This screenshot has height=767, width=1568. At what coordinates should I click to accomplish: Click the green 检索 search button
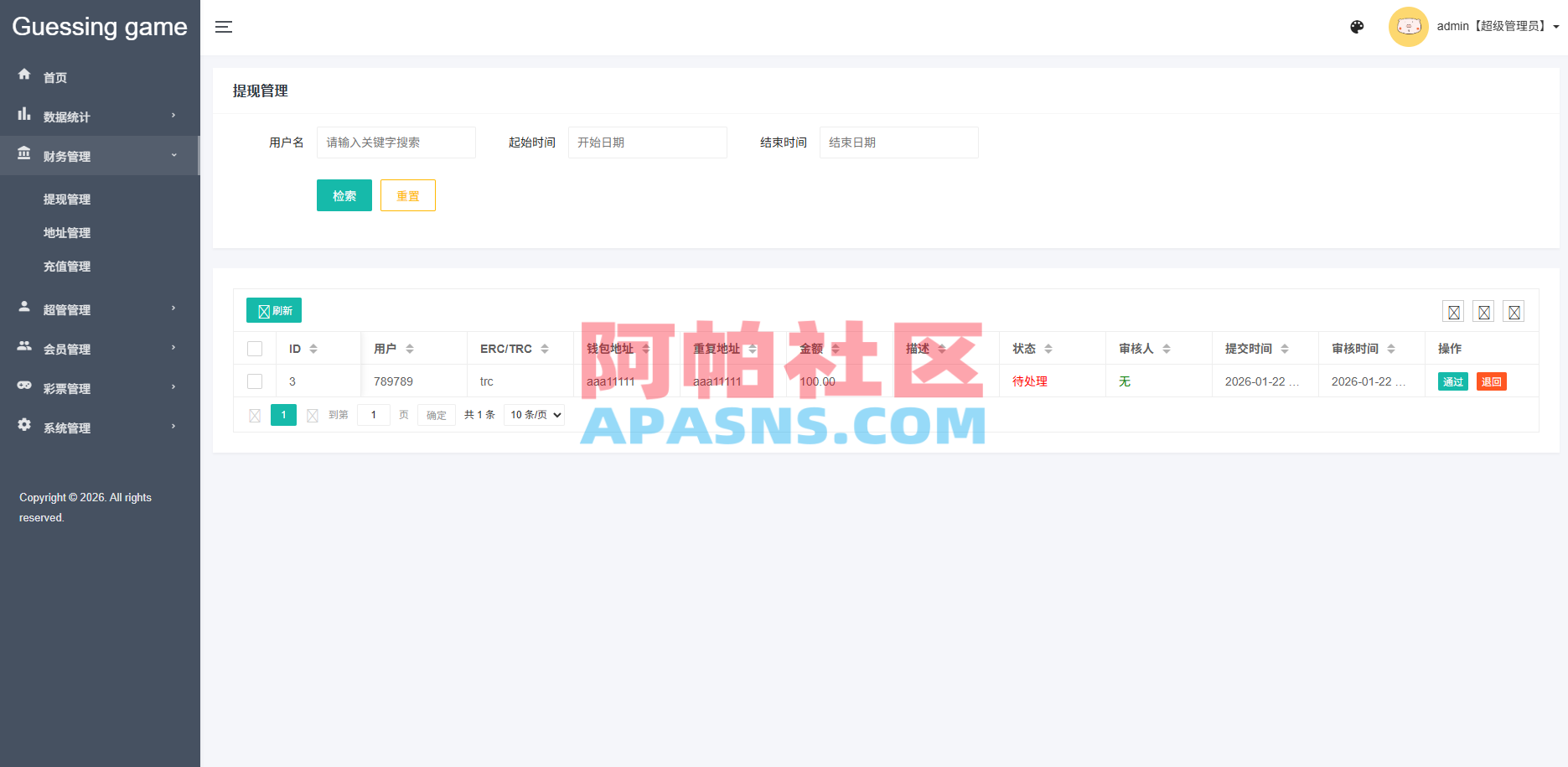[x=344, y=195]
